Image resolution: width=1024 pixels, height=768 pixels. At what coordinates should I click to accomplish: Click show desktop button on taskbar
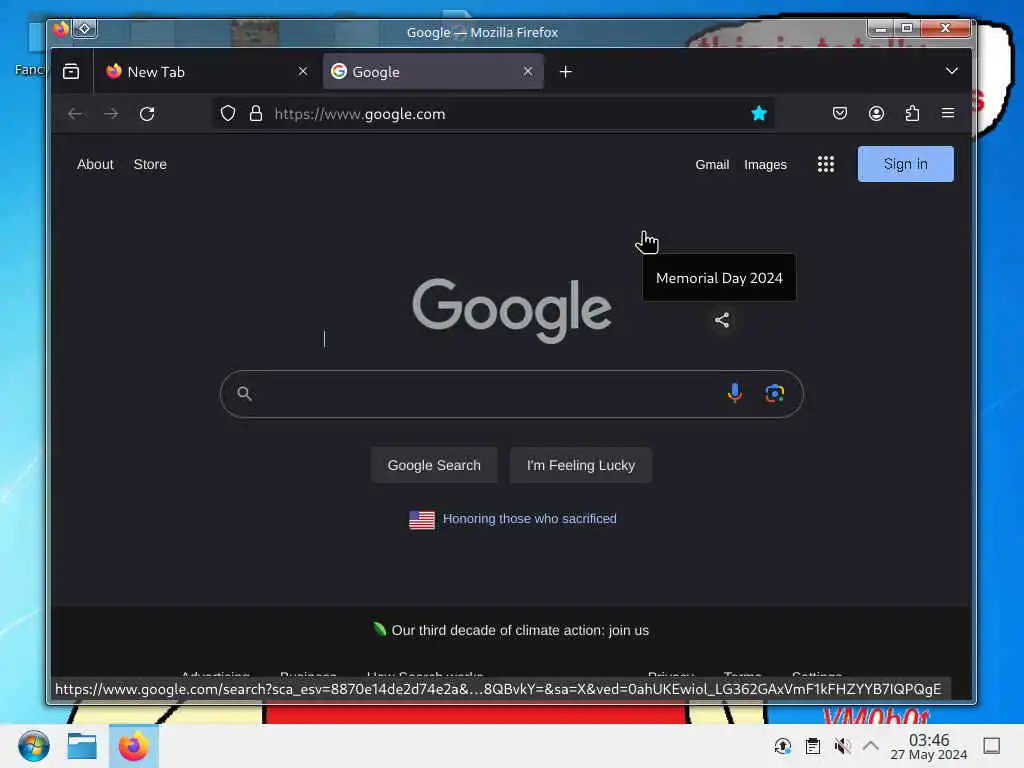(x=991, y=746)
